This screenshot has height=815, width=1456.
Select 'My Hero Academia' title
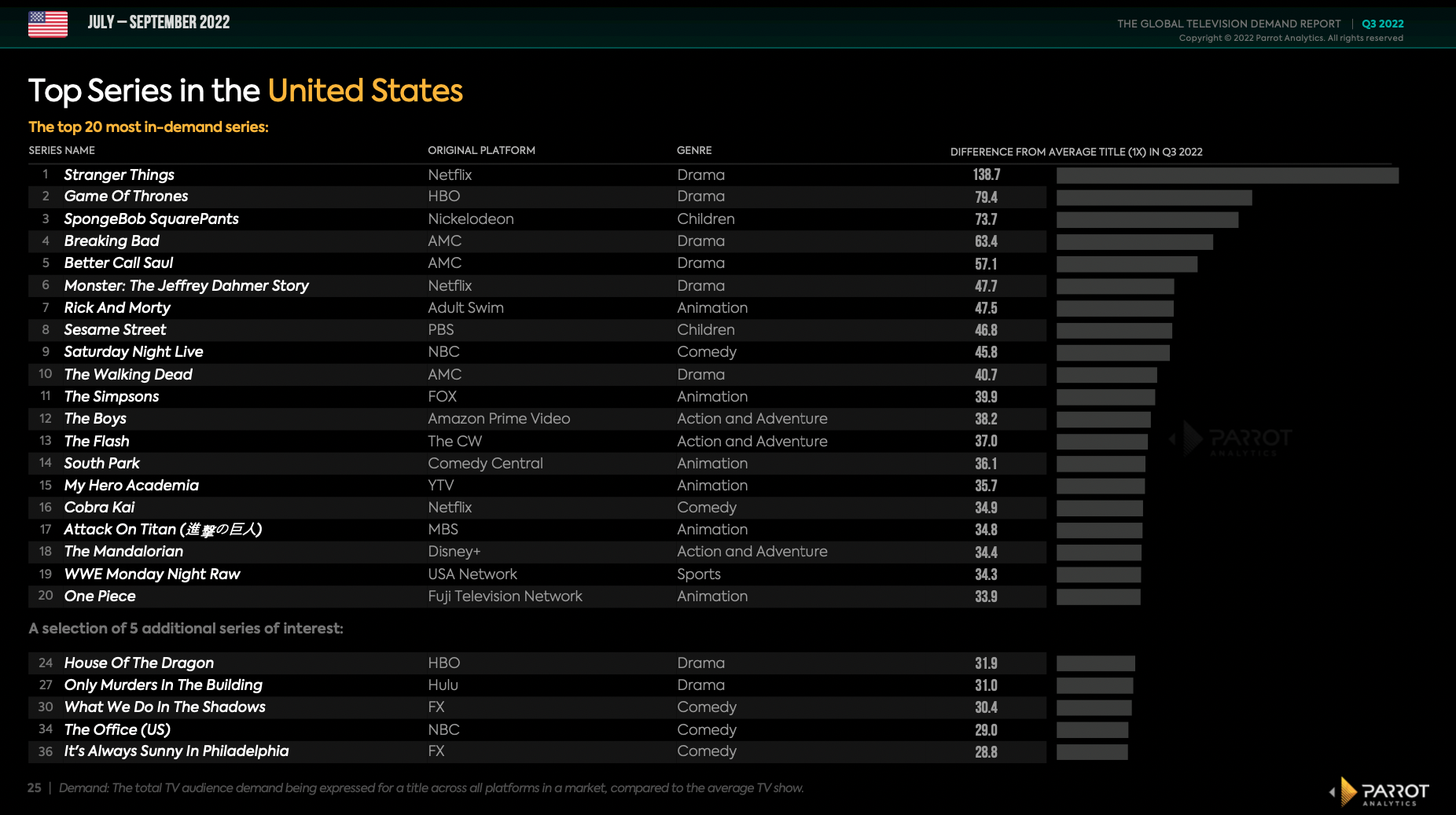coord(131,485)
